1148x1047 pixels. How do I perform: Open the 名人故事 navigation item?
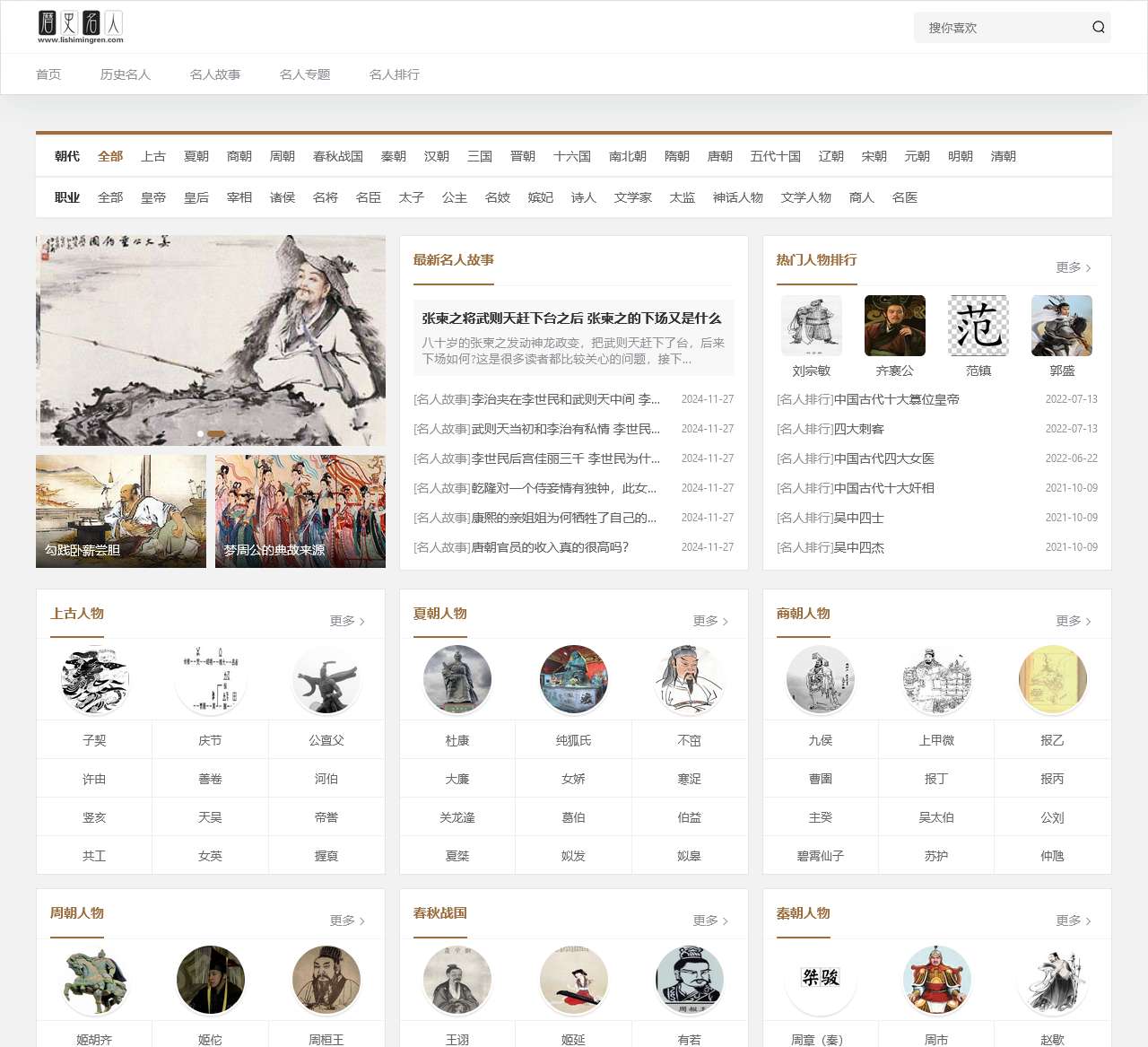click(x=215, y=74)
